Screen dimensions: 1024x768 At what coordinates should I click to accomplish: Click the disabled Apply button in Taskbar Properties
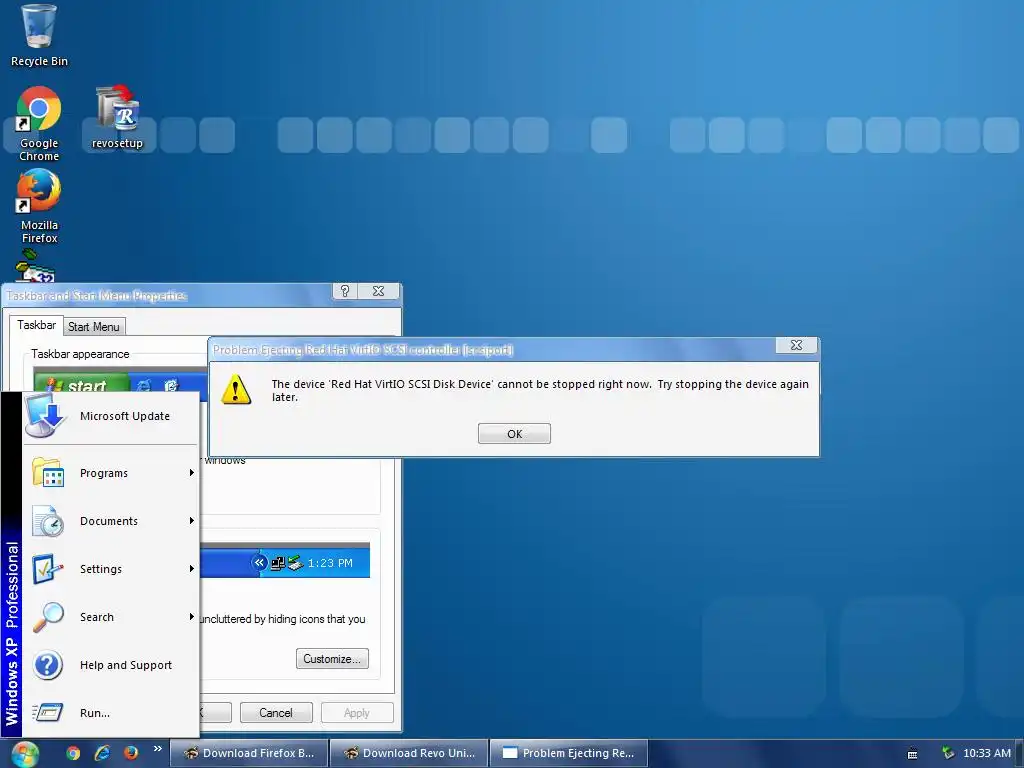point(357,712)
